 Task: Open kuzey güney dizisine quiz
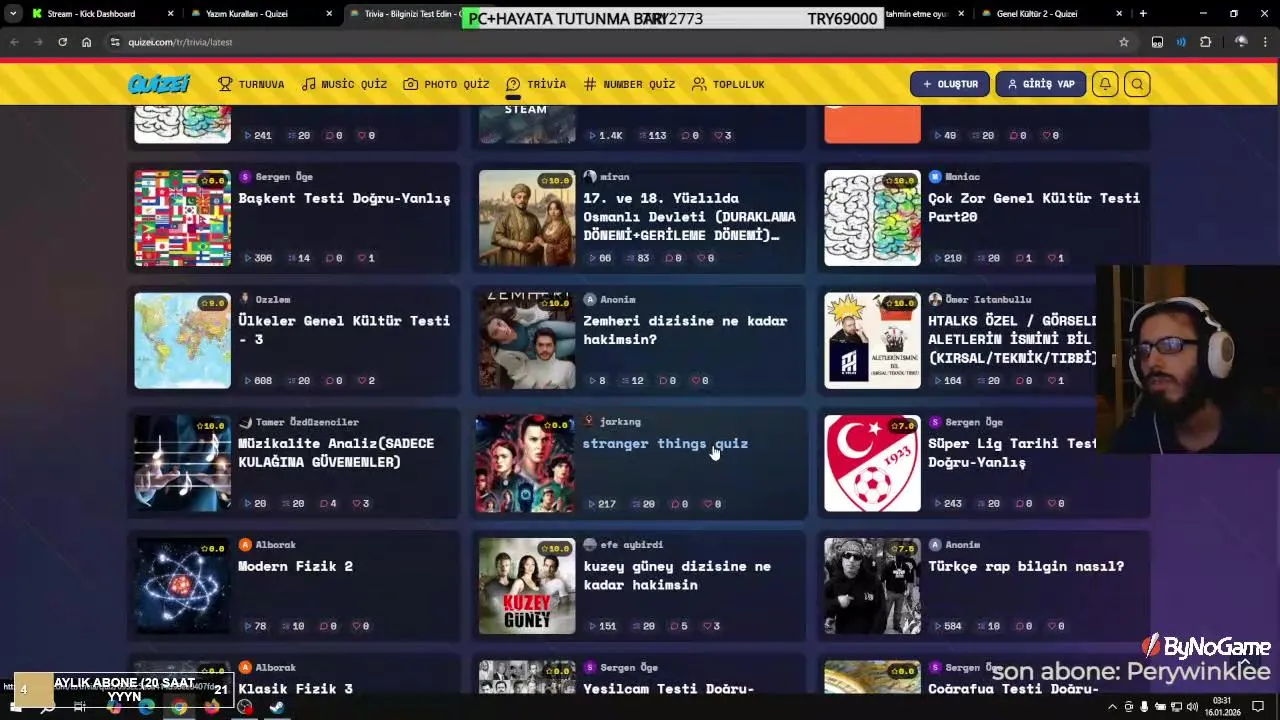[677, 575]
